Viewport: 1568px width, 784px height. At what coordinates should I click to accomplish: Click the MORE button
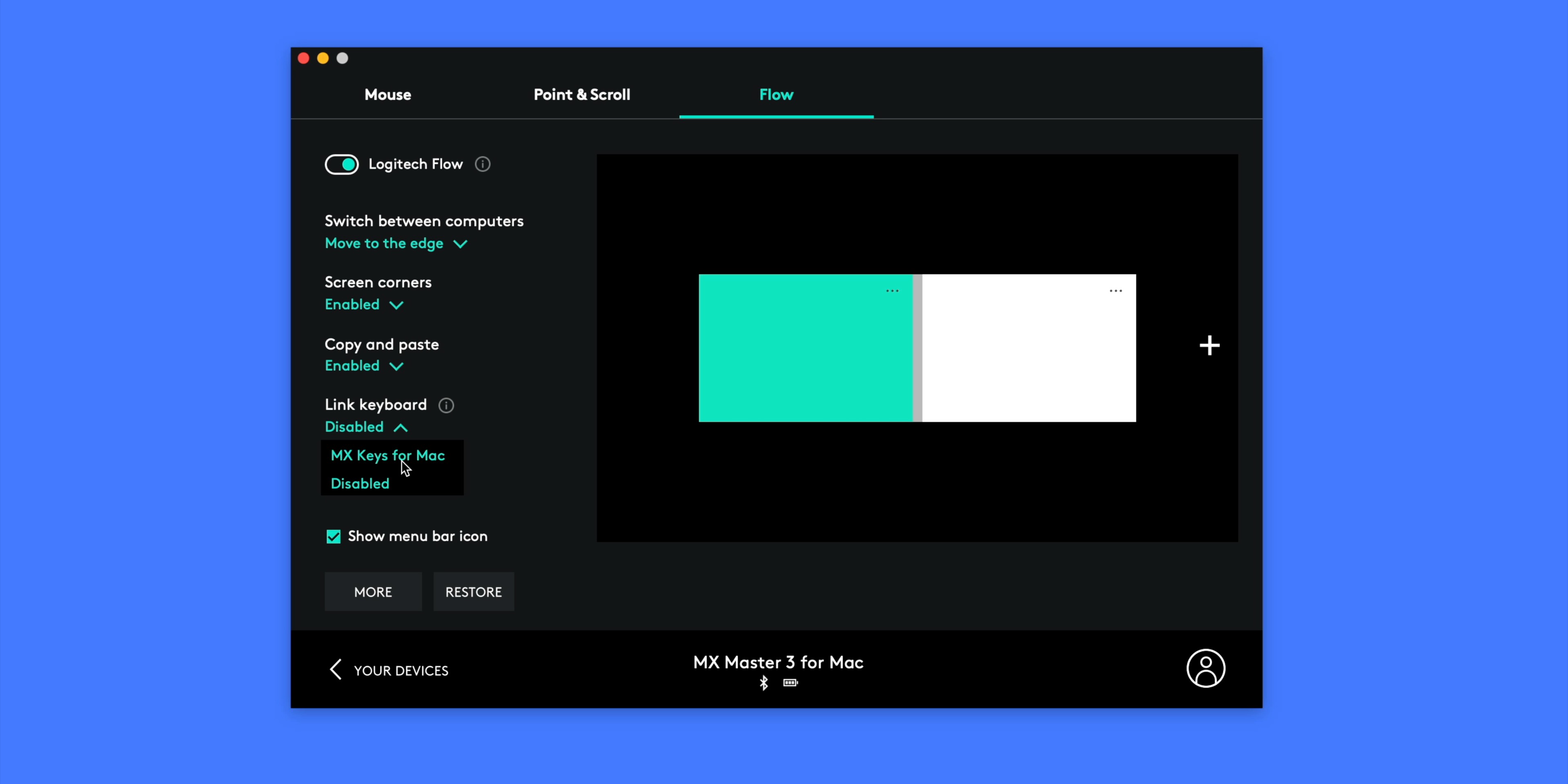point(372,592)
